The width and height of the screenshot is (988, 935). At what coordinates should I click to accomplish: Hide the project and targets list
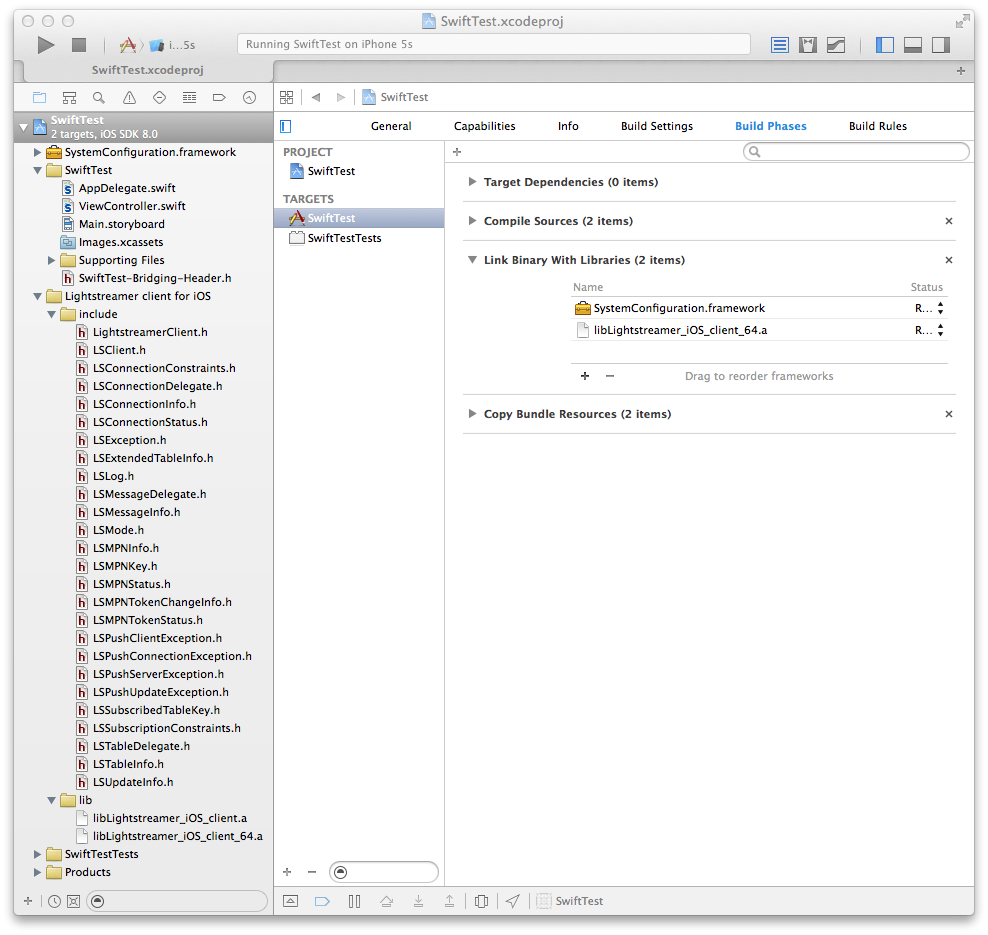point(285,127)
